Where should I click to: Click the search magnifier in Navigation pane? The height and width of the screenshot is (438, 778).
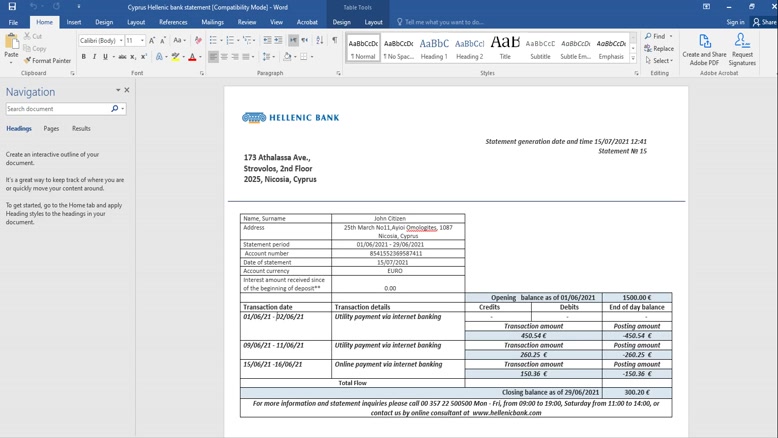114,109
